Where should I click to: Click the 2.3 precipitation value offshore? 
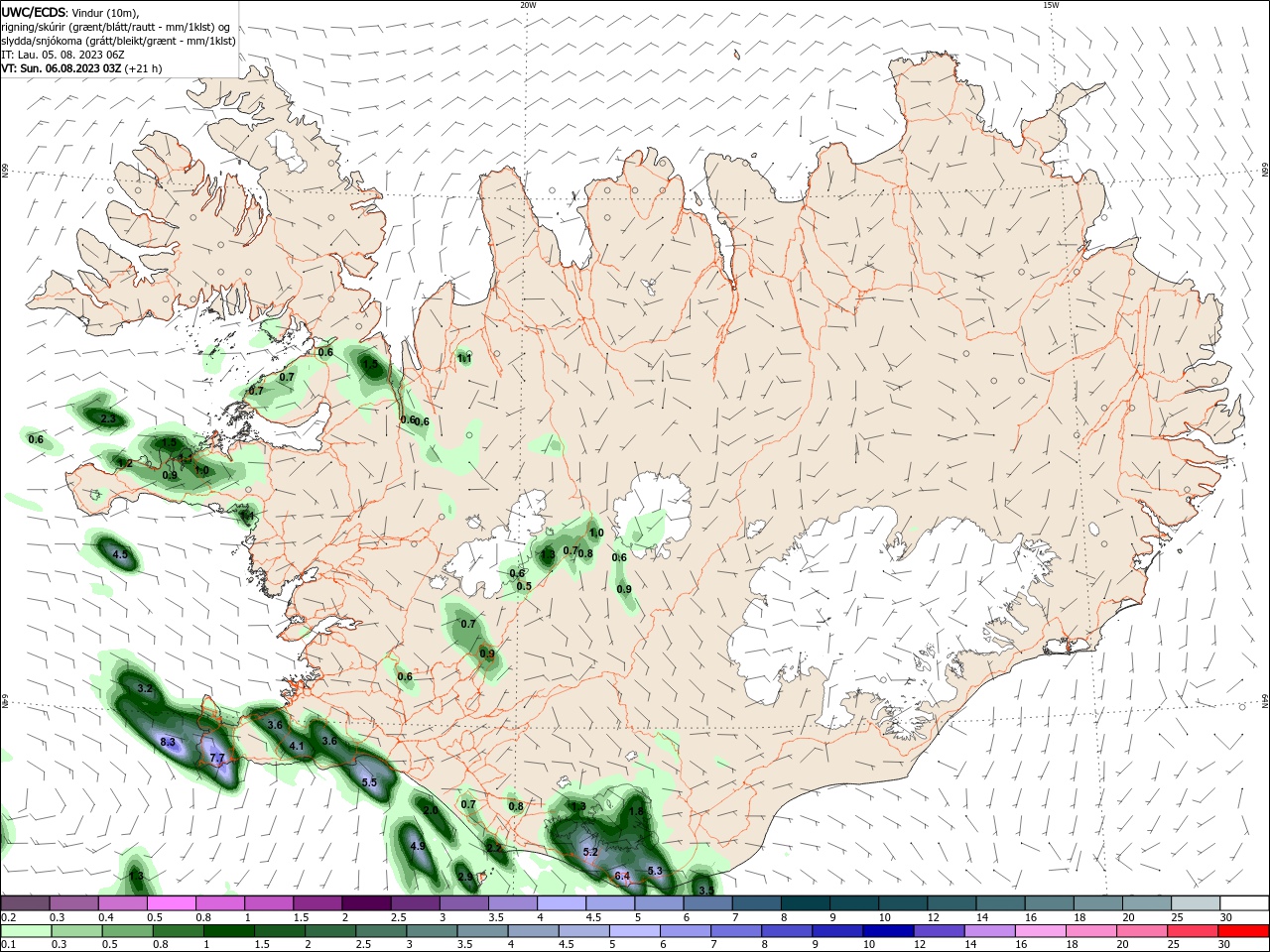(x=108, y=419)
